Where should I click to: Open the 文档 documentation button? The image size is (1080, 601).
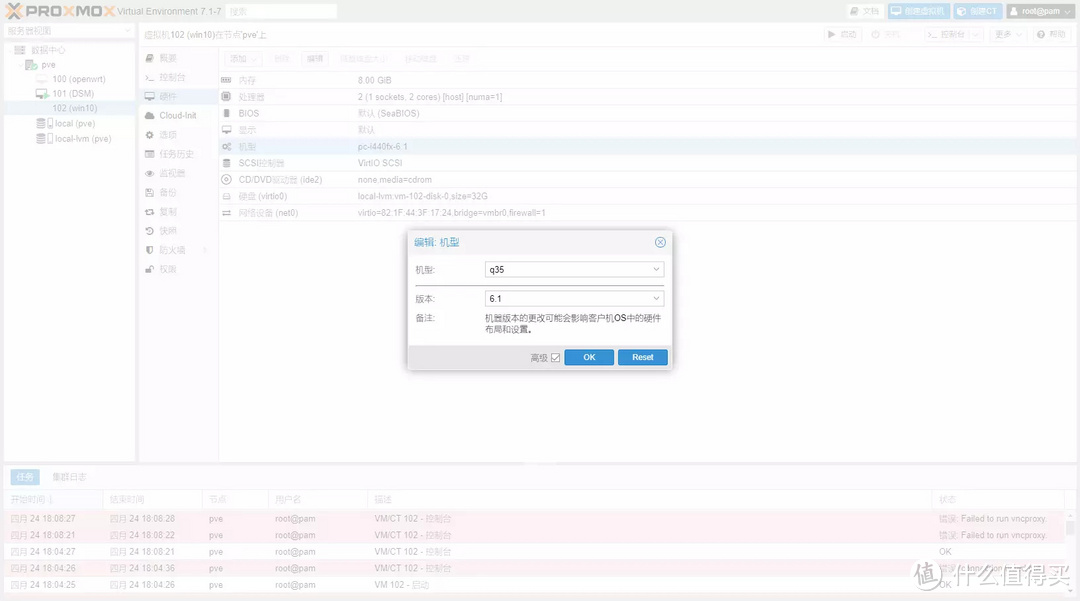(864, 12)
